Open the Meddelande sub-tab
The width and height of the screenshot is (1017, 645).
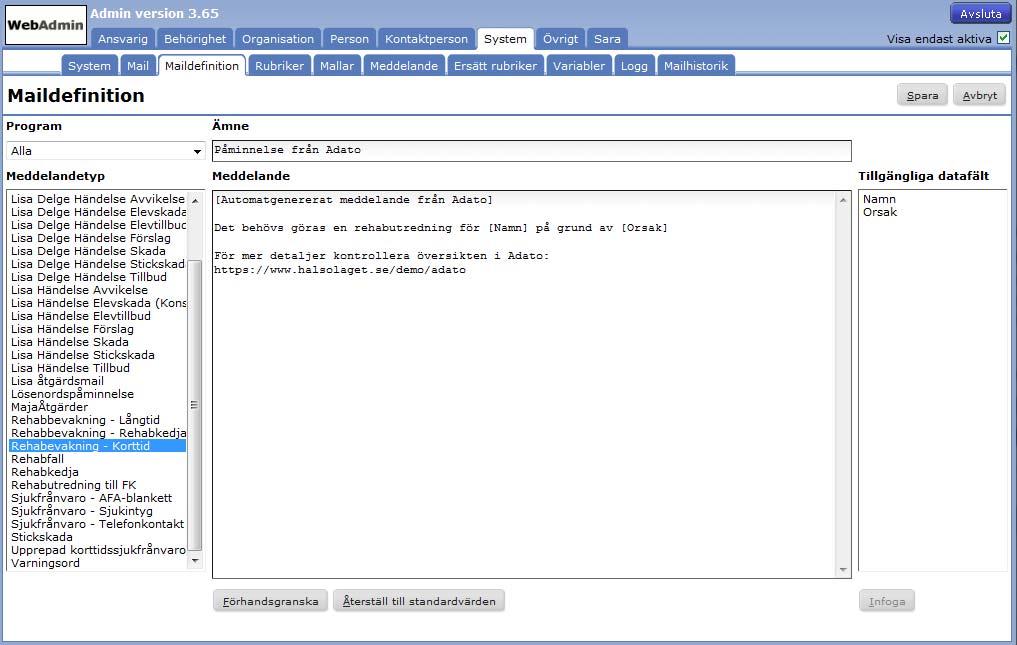(403, 66)
